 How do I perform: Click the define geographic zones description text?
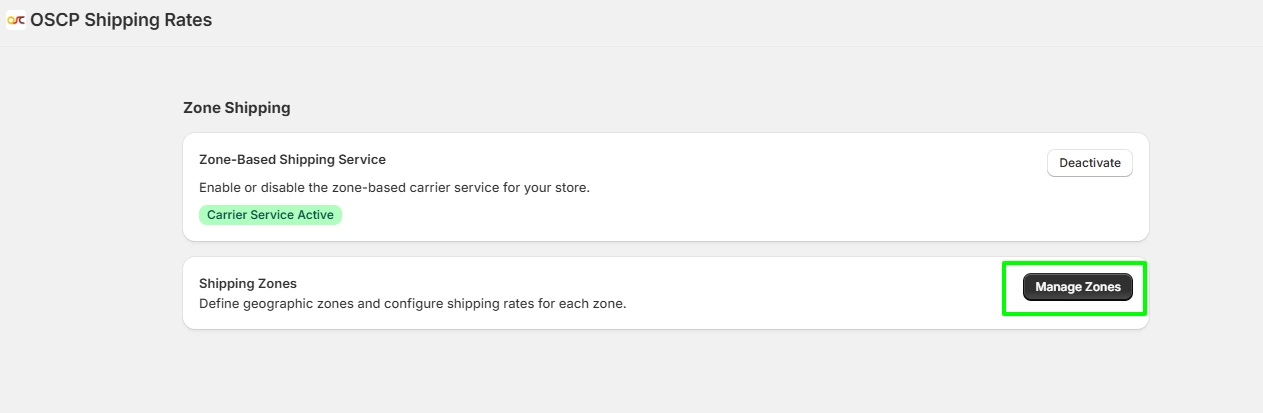[412, 303]
